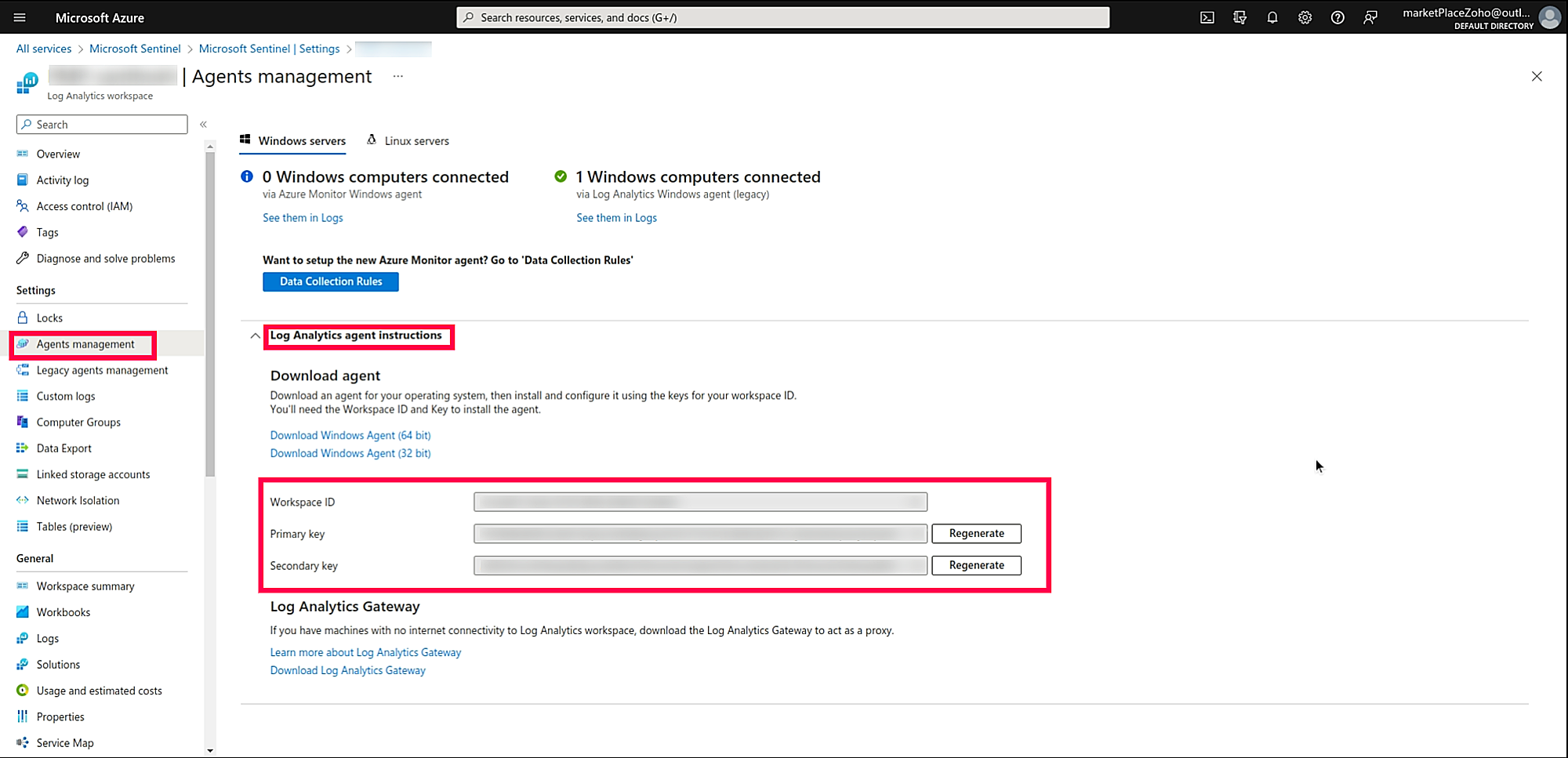Image resolution: width=1568 pixels, height=758 pixels.
Task: Open Solutions menu item
Action: (x=58, y=665)
